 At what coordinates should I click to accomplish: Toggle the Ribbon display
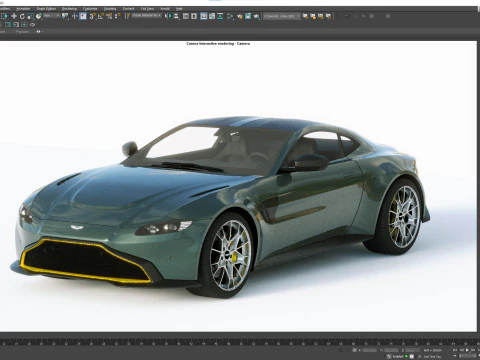204,16
